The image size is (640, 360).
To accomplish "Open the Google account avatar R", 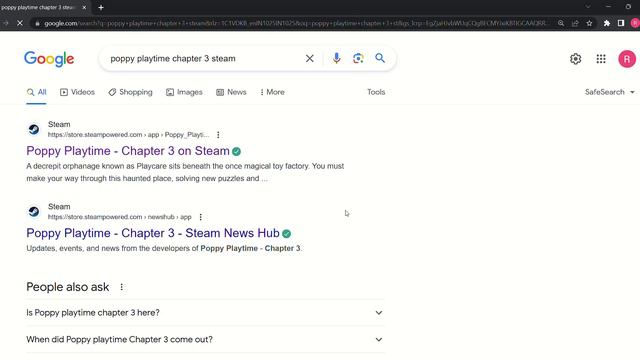I will tap(627, 59).
